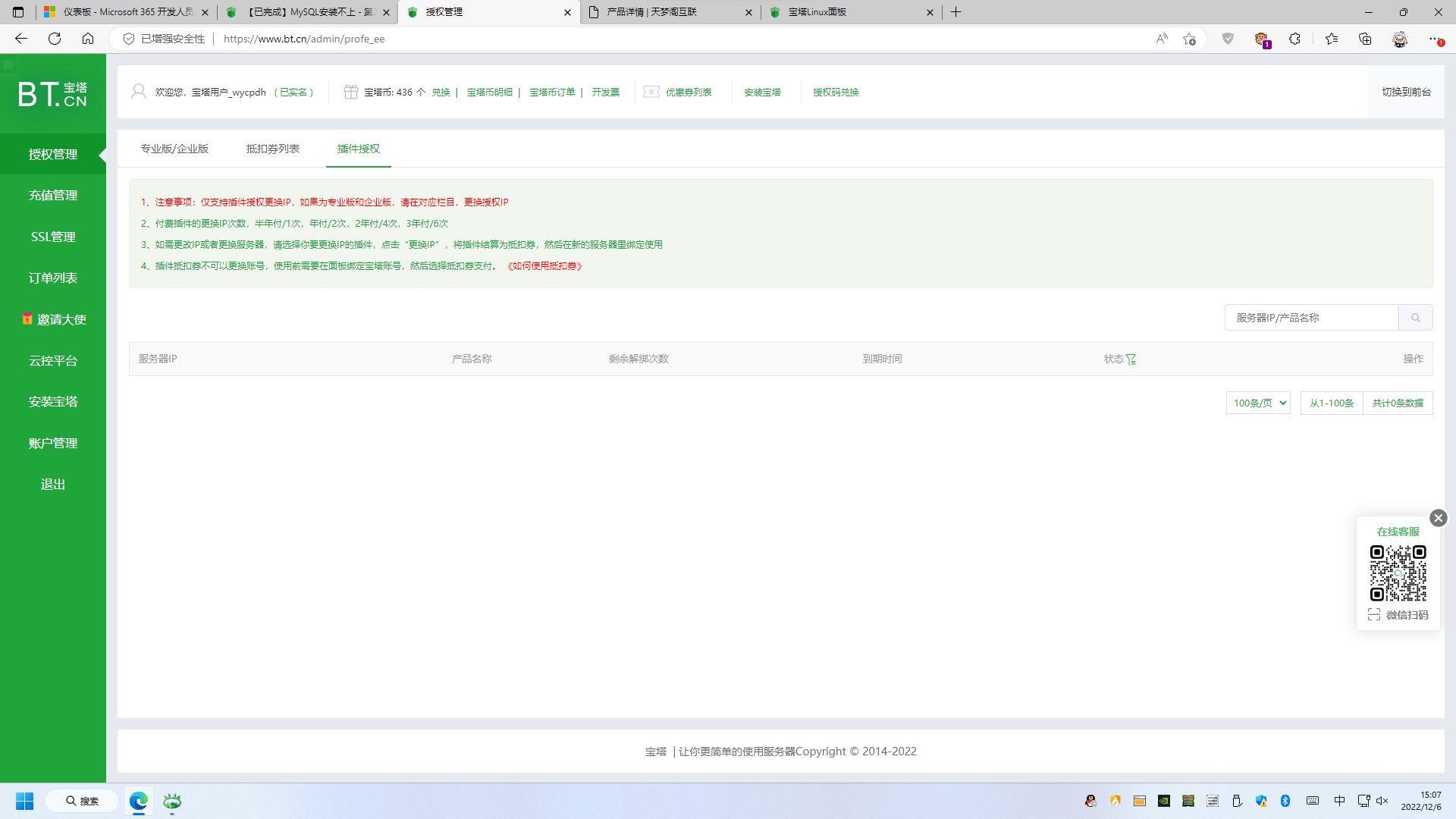The image size is (1456, 819).
Task: Open the Bluetooth tray icon
Action: pos(1285,801)
